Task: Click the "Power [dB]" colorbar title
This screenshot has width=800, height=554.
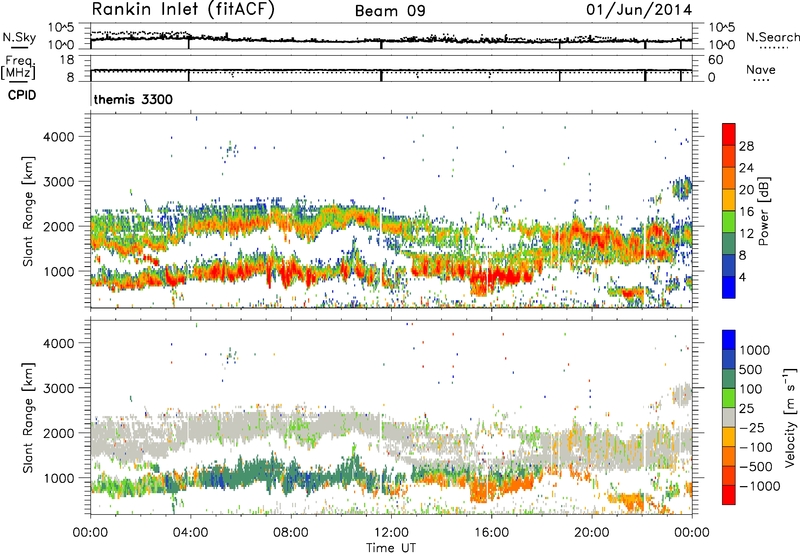Action: [x=763, y=211]
